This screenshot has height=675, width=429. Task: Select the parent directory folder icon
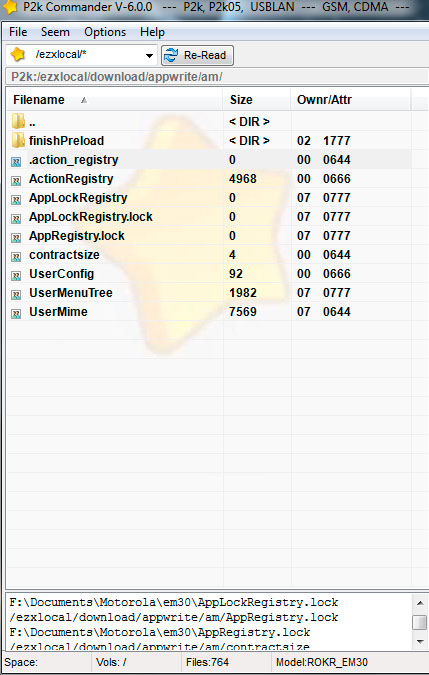[18, 121]
